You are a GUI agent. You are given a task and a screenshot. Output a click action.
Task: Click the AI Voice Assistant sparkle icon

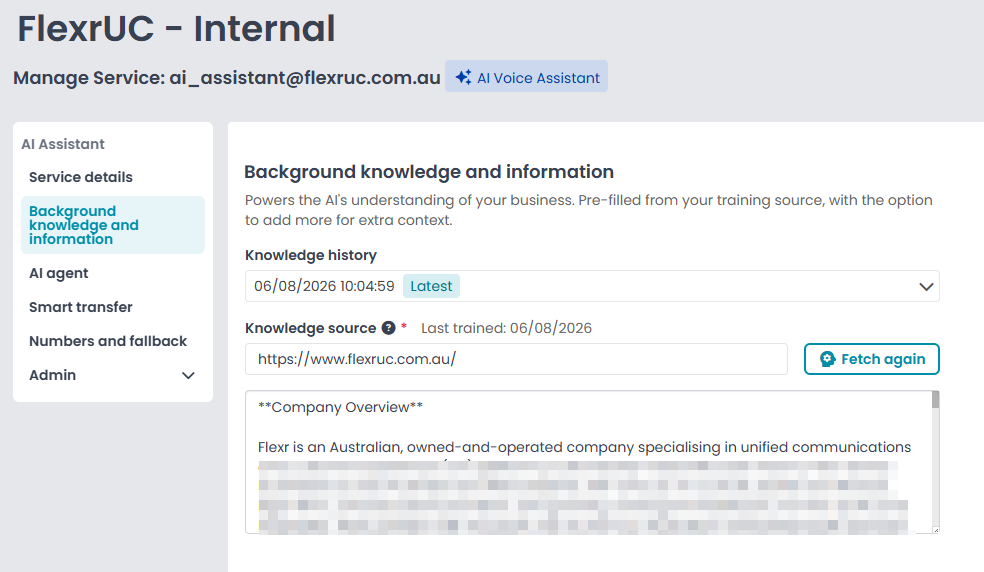463,77
